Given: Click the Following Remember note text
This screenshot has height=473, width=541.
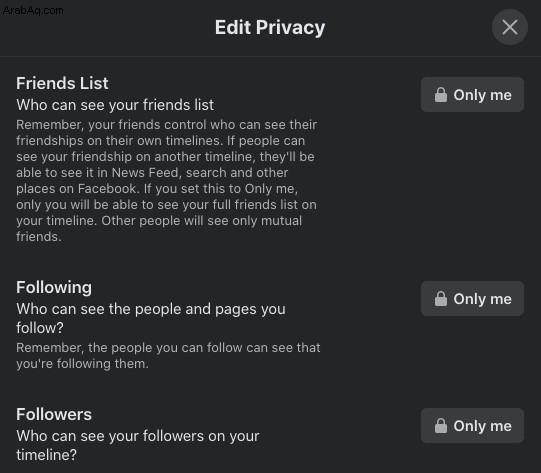Looking at the screenshot, I should click(168, 356).
